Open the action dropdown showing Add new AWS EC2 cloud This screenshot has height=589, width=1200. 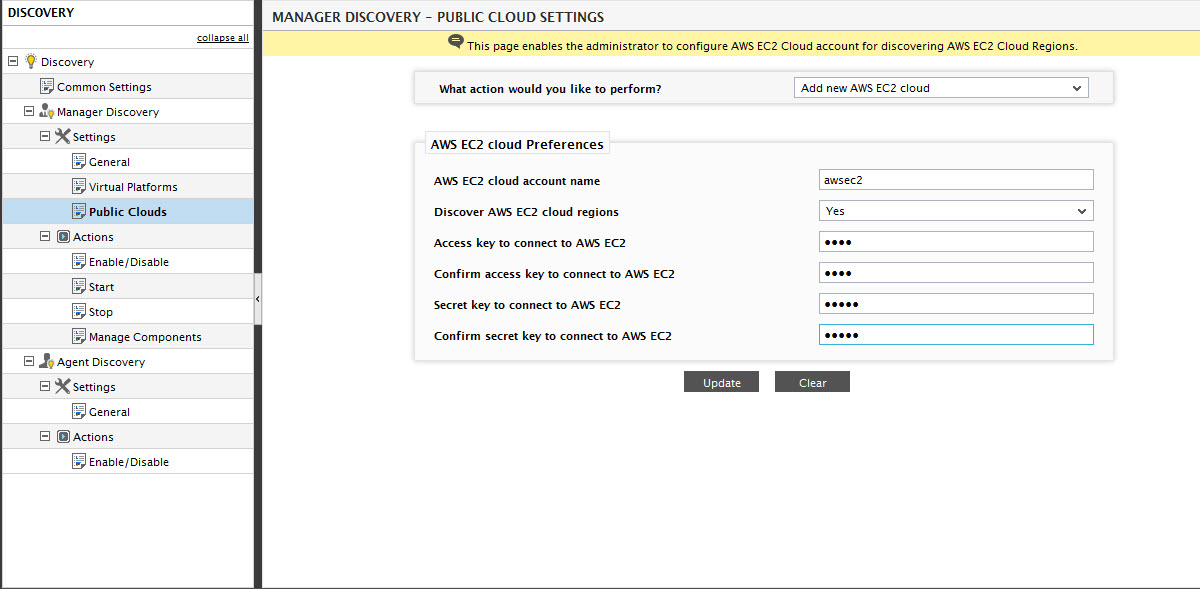tap(941, 88)
